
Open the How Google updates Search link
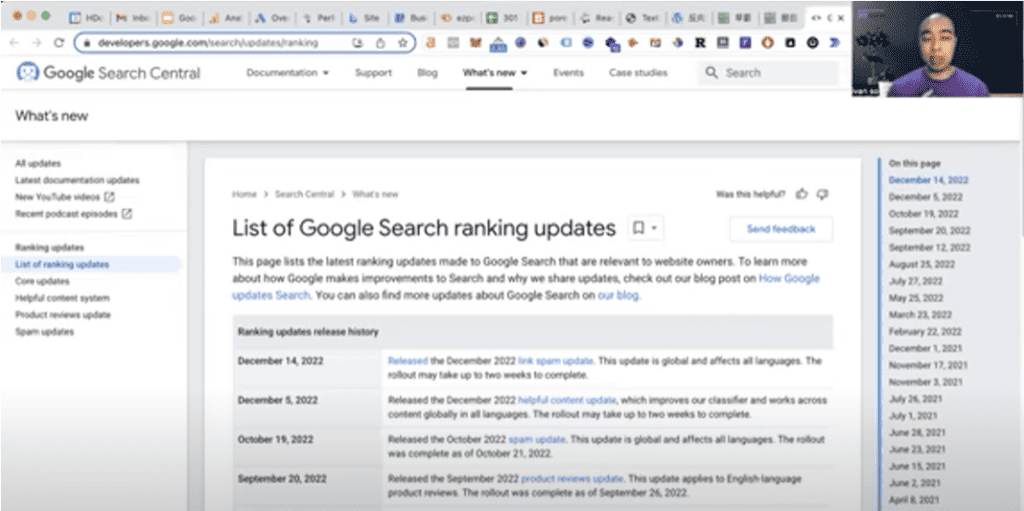789,278
